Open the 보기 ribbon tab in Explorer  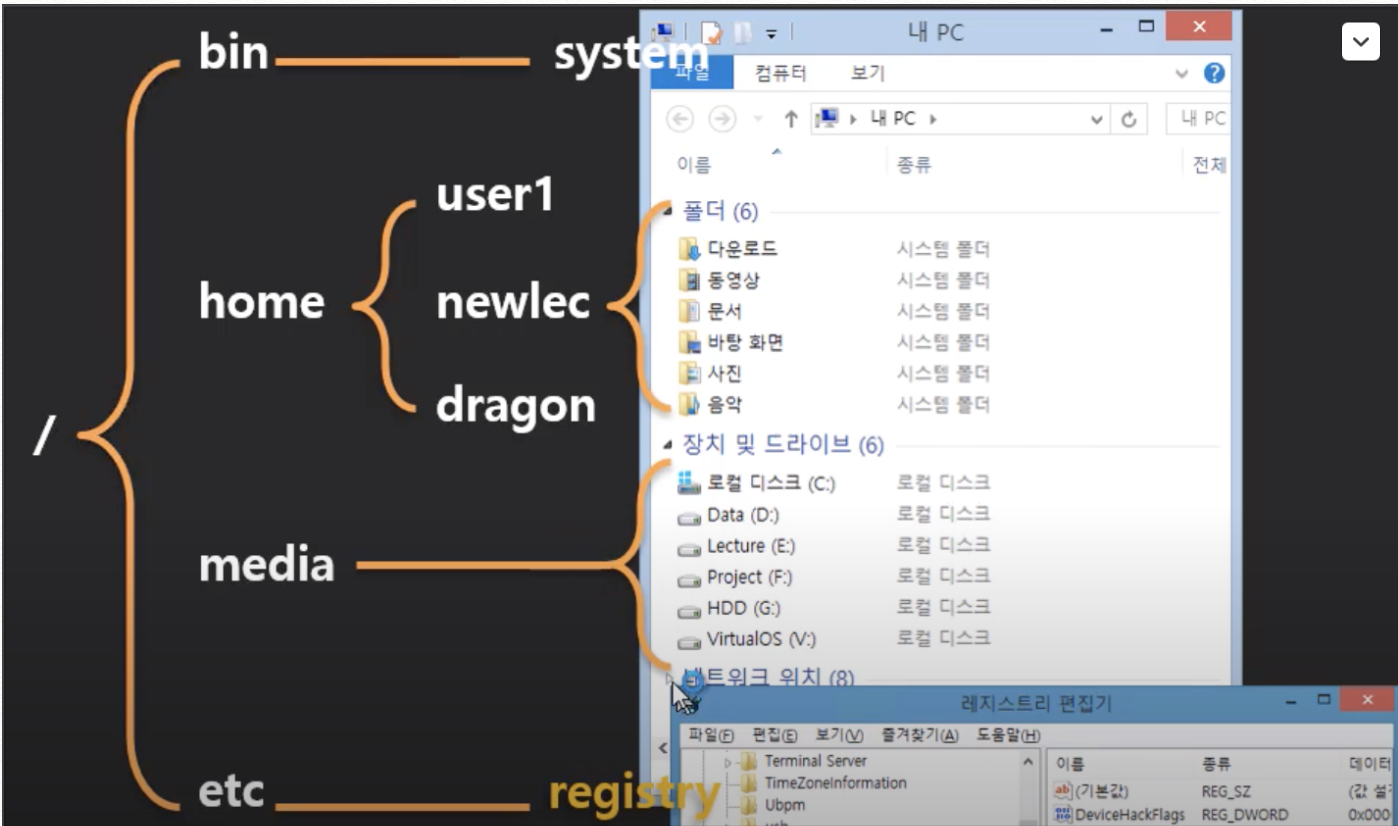point(867,73)
